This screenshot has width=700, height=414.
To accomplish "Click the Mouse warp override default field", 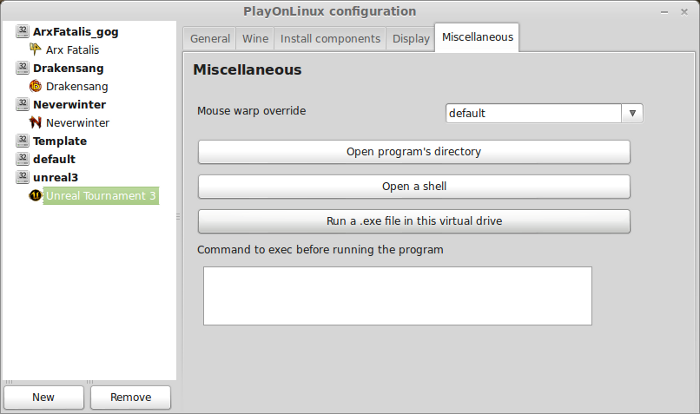I will click(533, 113).
